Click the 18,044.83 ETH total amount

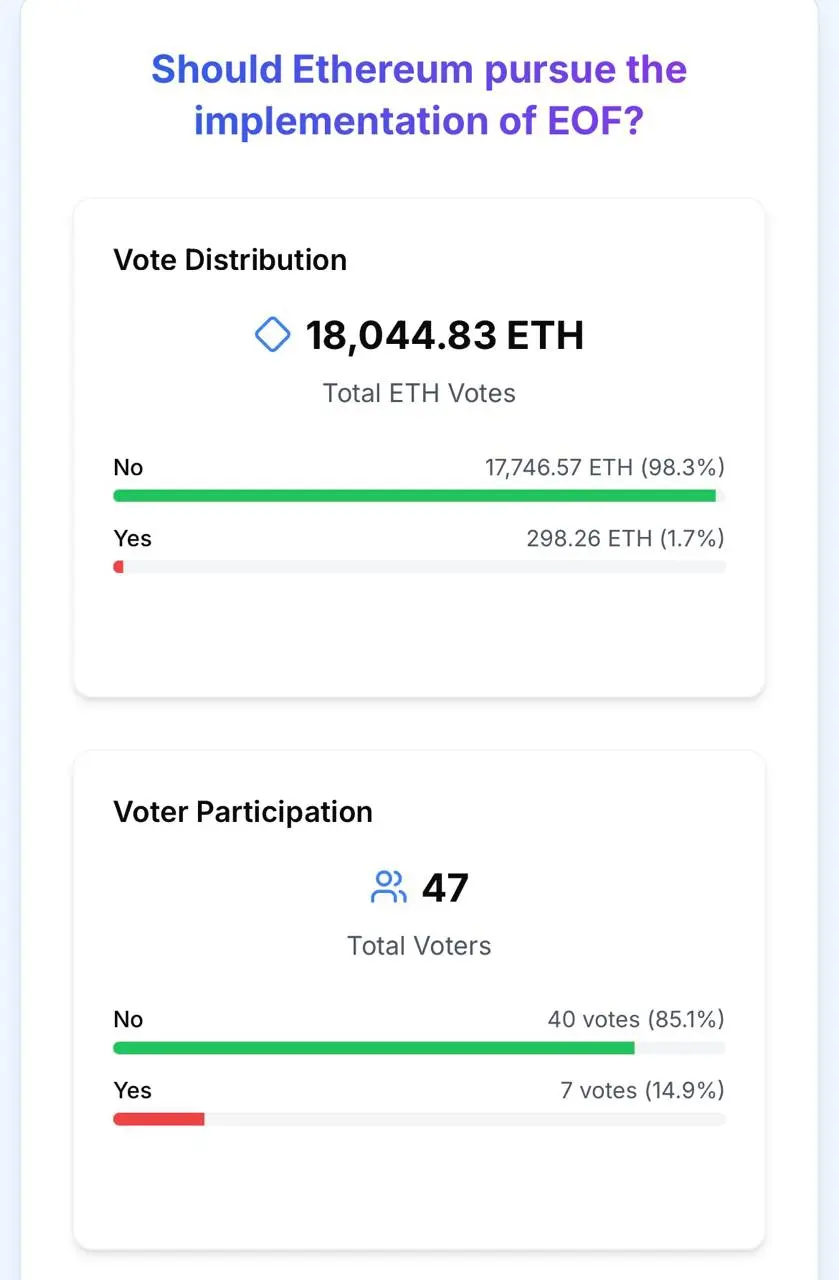click(444, 335)
